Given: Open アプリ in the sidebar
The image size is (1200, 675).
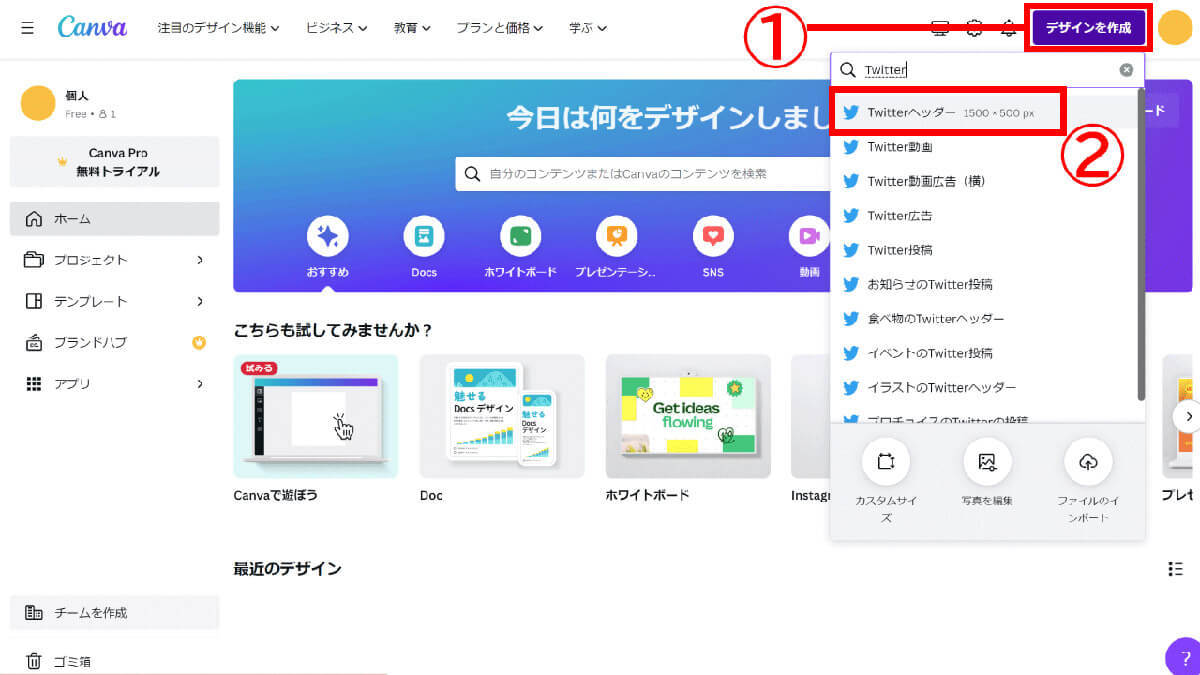Looking at the screenshot, I should coord(114,384).
